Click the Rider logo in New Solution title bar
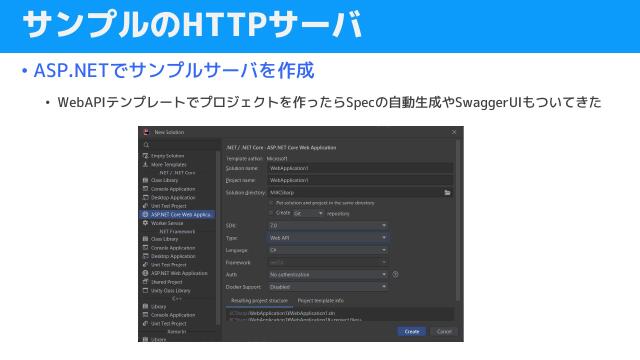 click(146, 132)
